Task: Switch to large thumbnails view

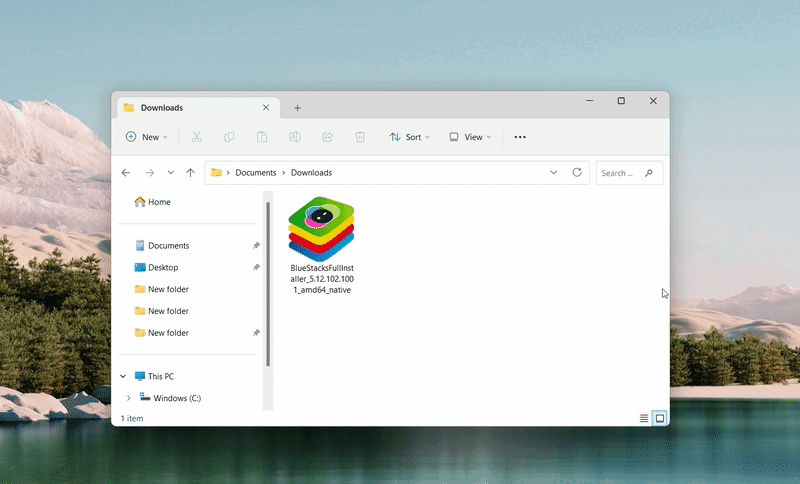Action: (x=660, y=418)
